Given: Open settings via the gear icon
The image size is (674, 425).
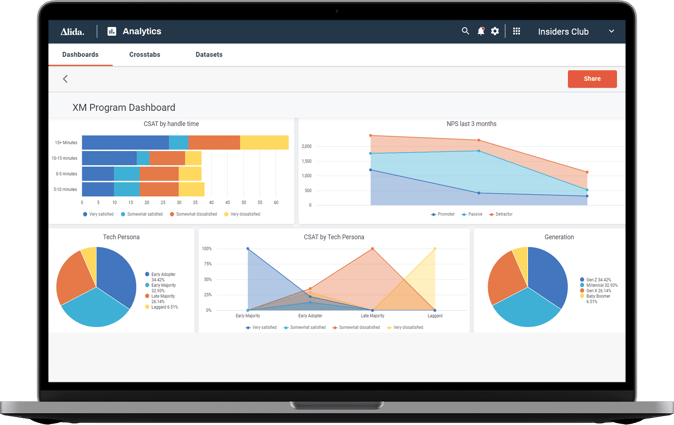Looking at the screenshot, I should click(x=494, y=31).
